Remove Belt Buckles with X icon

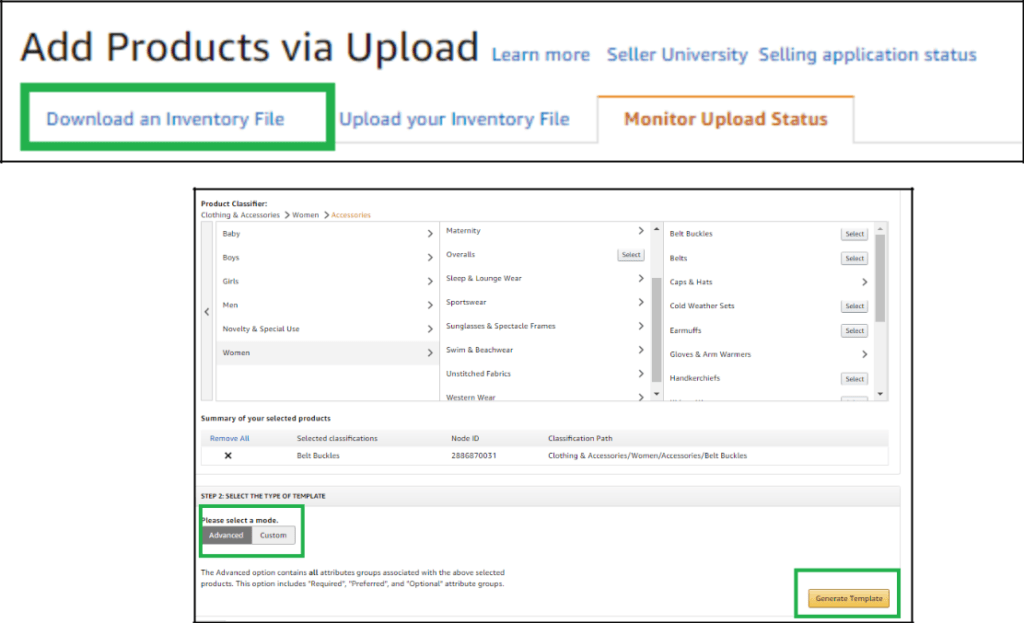(x=228, y=456)
